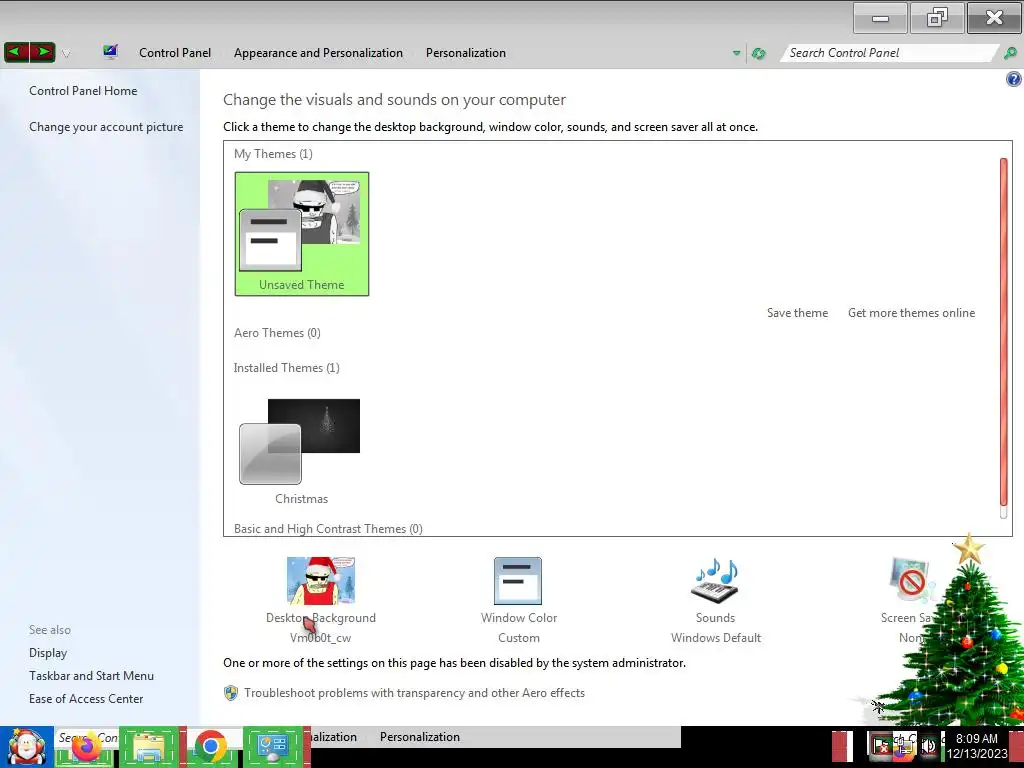Open the Santa Start button

(x=26, y=747)
